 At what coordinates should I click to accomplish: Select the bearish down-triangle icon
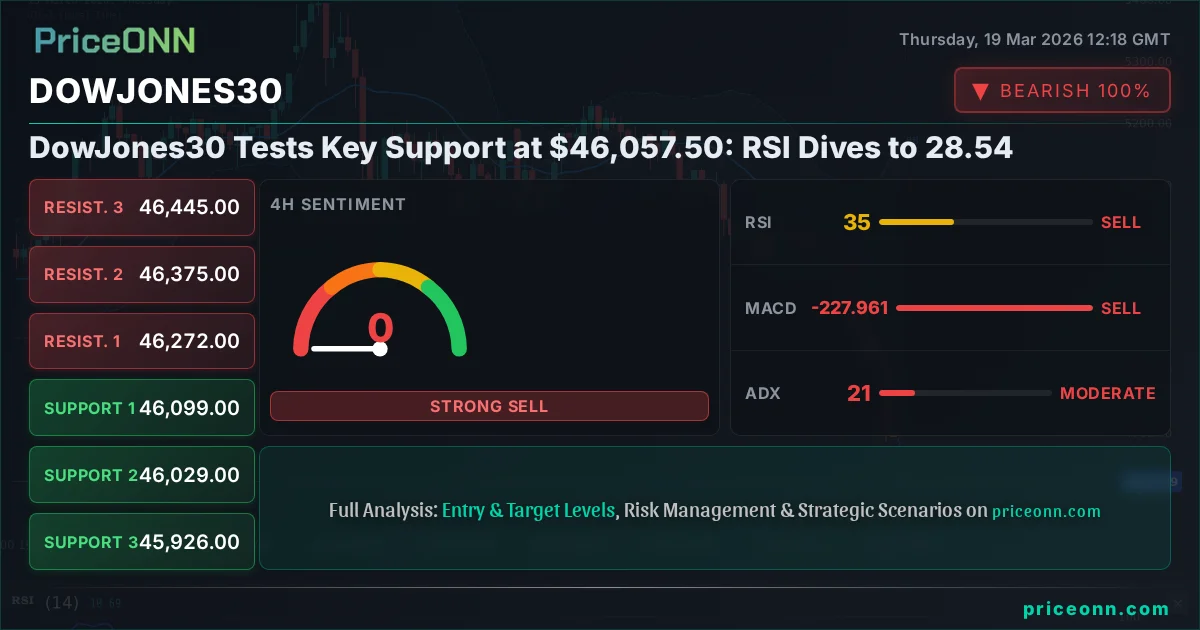(981, 90)
